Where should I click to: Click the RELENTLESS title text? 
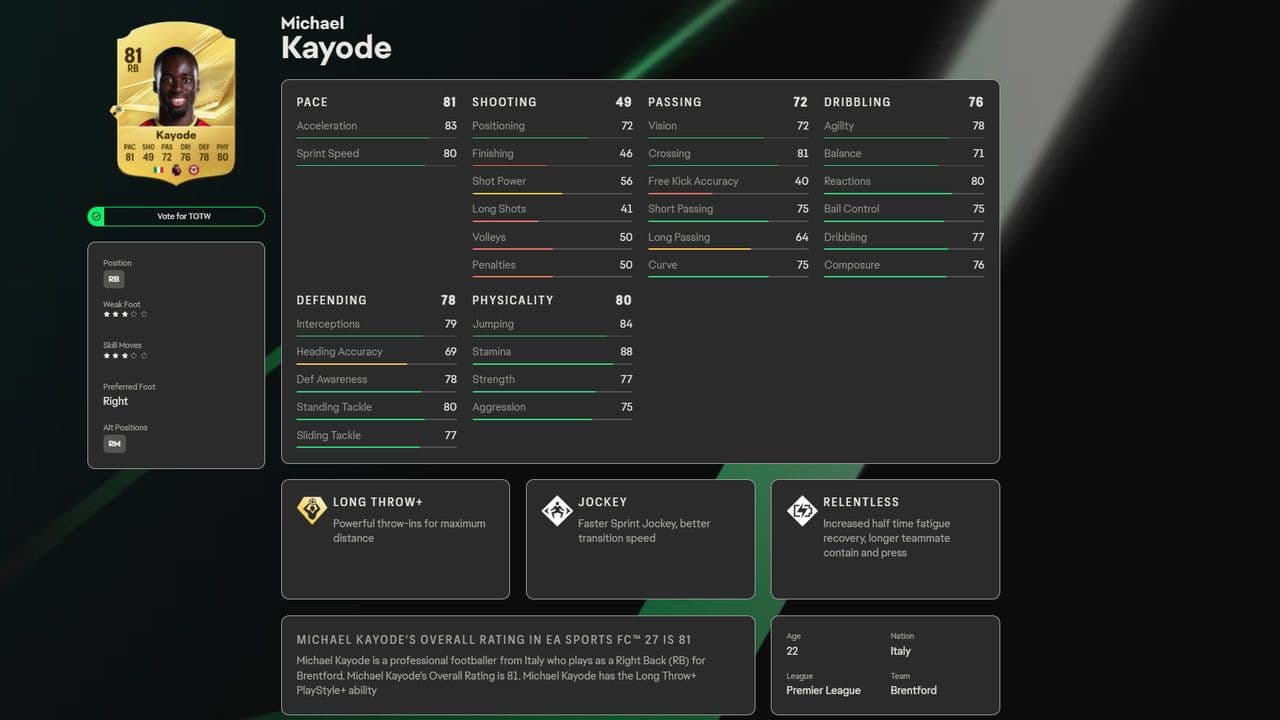click(861, 502)
